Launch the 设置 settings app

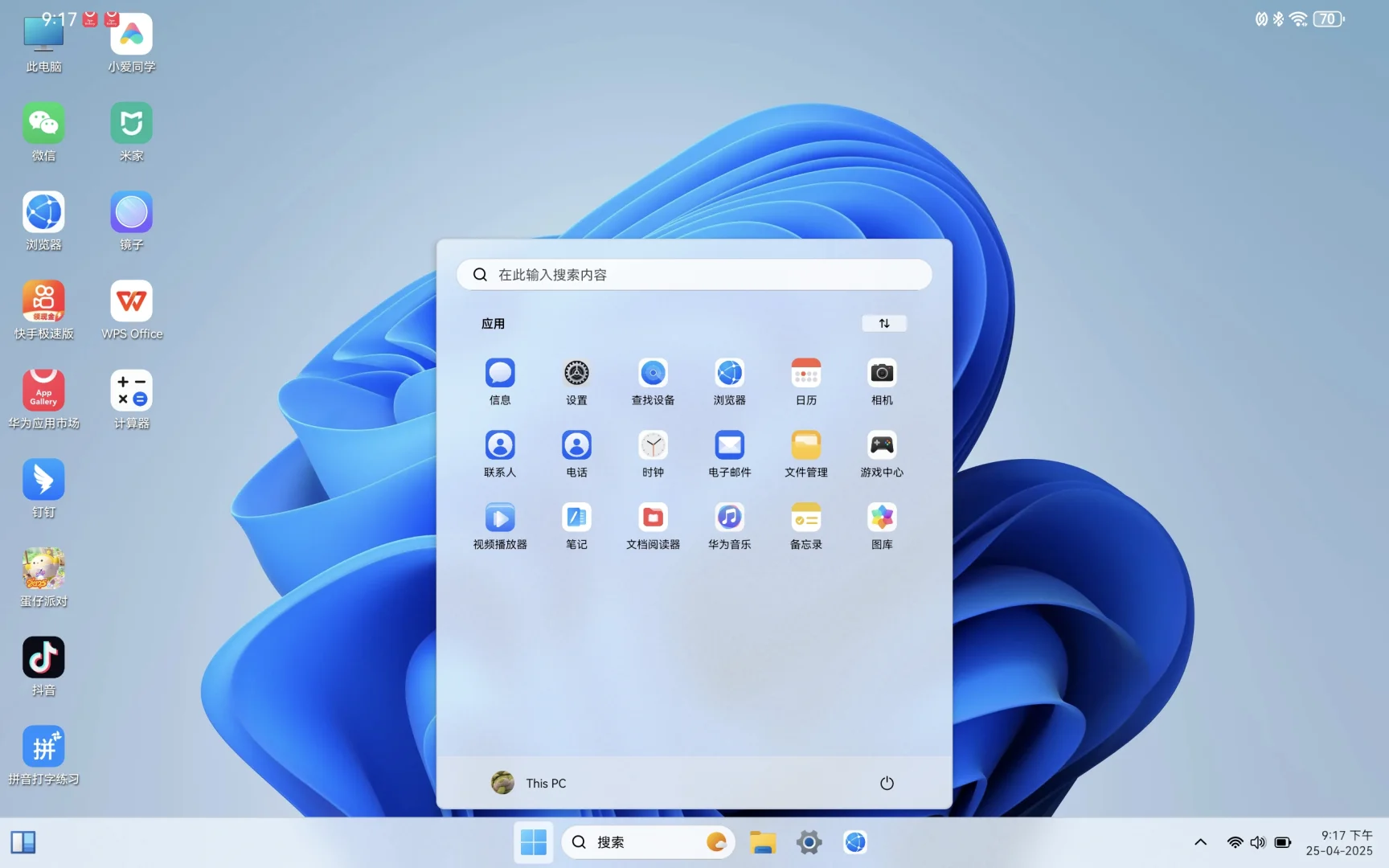pos(576,372)
